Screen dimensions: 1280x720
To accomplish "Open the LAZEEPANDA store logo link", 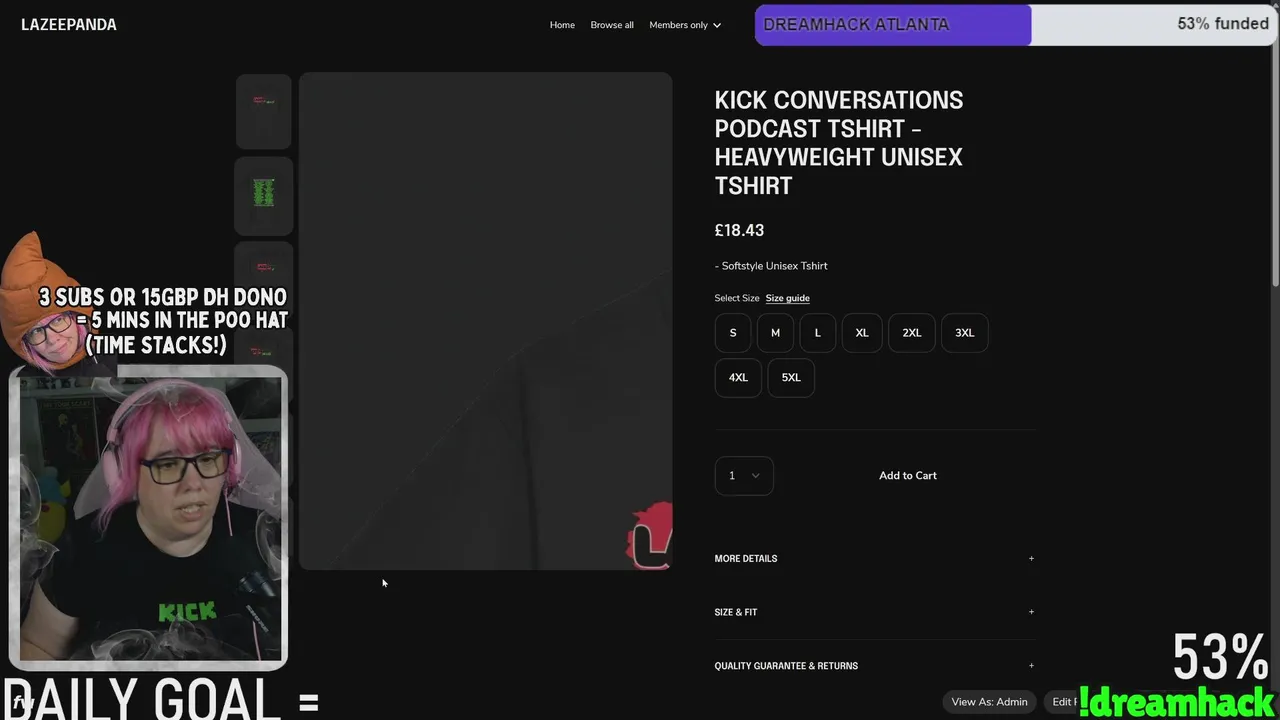I will click(69, 24).
